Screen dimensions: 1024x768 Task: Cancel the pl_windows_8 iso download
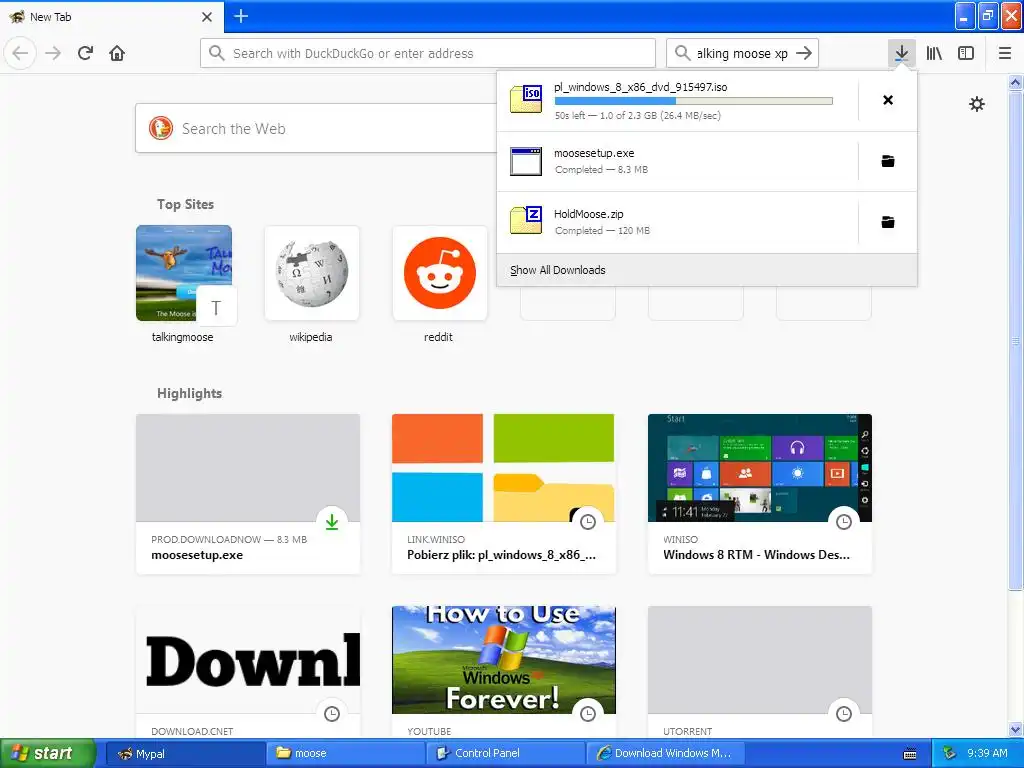click(x=888, y=100)
